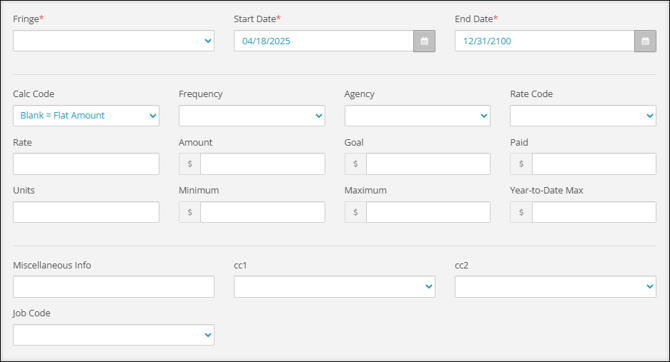Screen dimensions: 670x362
Task: Open the End Date calendar picker
Action: [x=645, y=41]
